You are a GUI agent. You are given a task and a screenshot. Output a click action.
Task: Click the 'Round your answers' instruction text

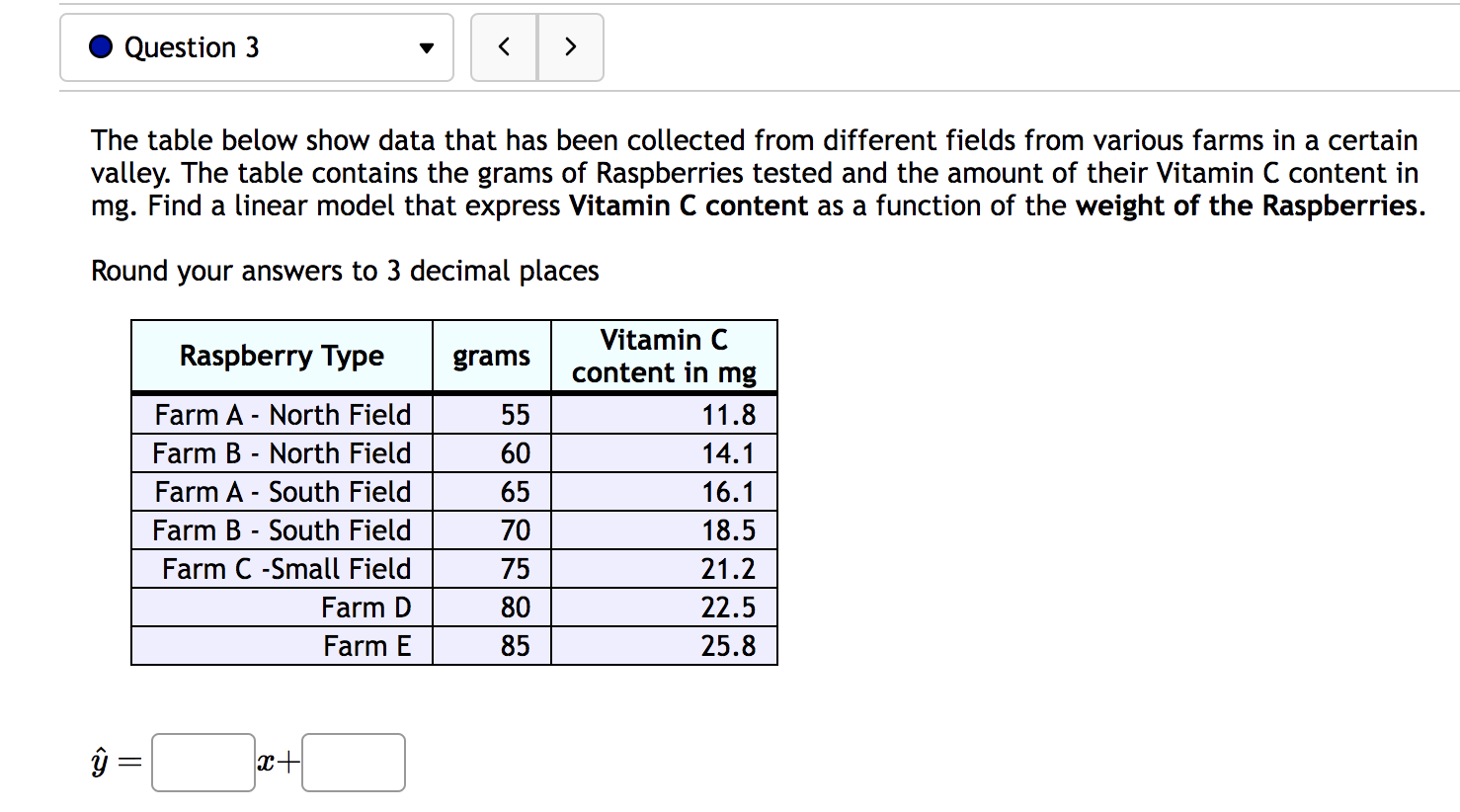coord(345,271)
